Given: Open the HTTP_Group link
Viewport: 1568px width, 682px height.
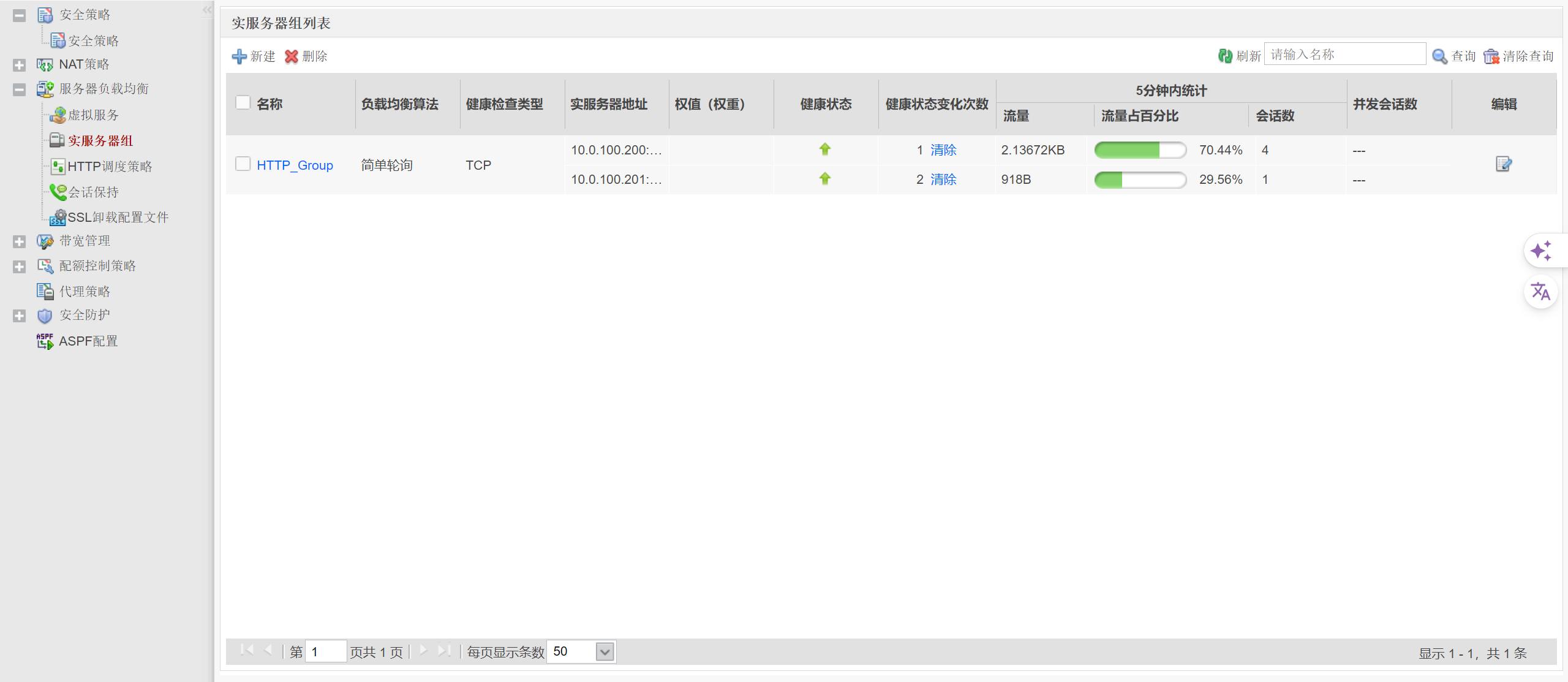Looking at the screenshot, I should pos(295,165).
